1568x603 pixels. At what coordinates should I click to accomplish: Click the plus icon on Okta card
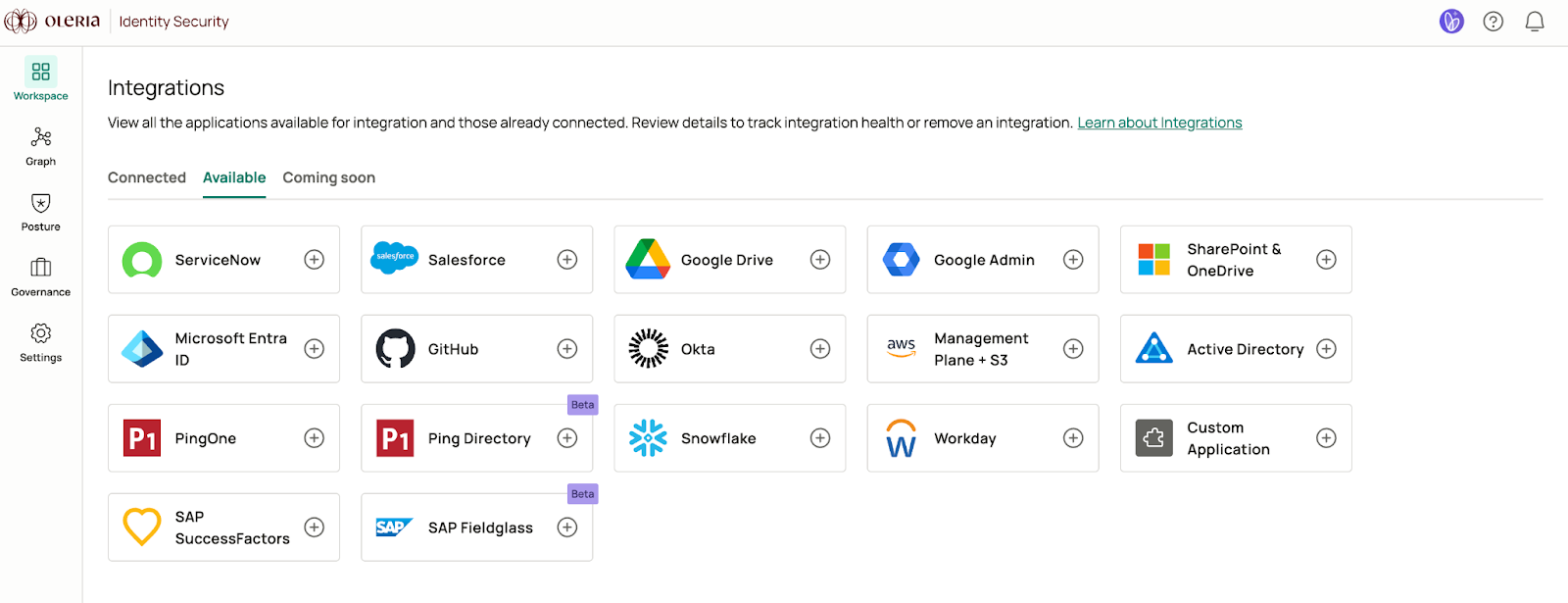coord(820,349)
